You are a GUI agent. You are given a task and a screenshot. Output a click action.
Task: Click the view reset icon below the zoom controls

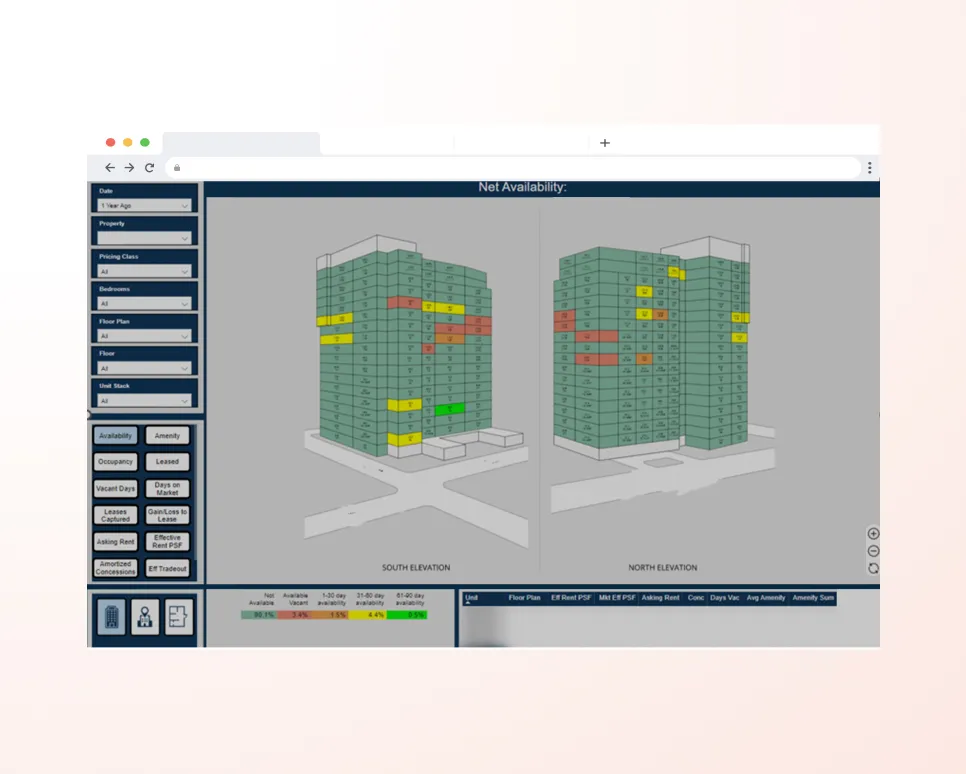pyautogui.click(x=873, y=568)
